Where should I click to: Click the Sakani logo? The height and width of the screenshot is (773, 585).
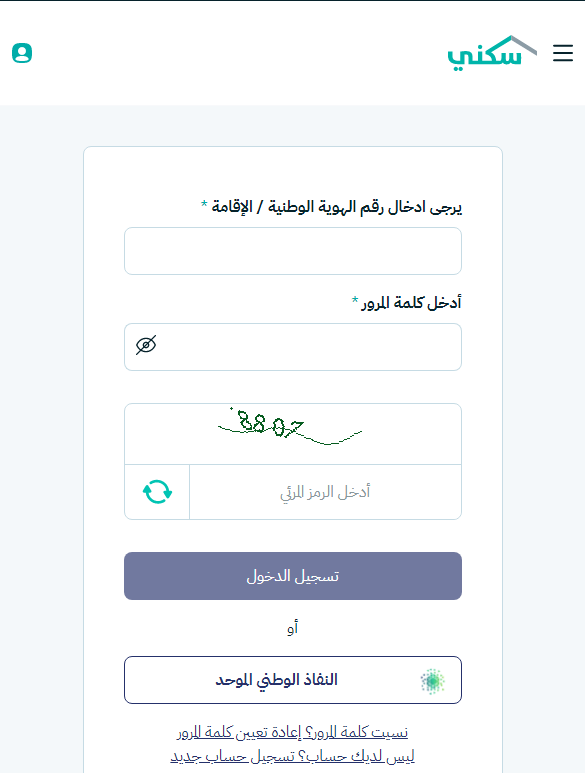(x=492, y=53)
